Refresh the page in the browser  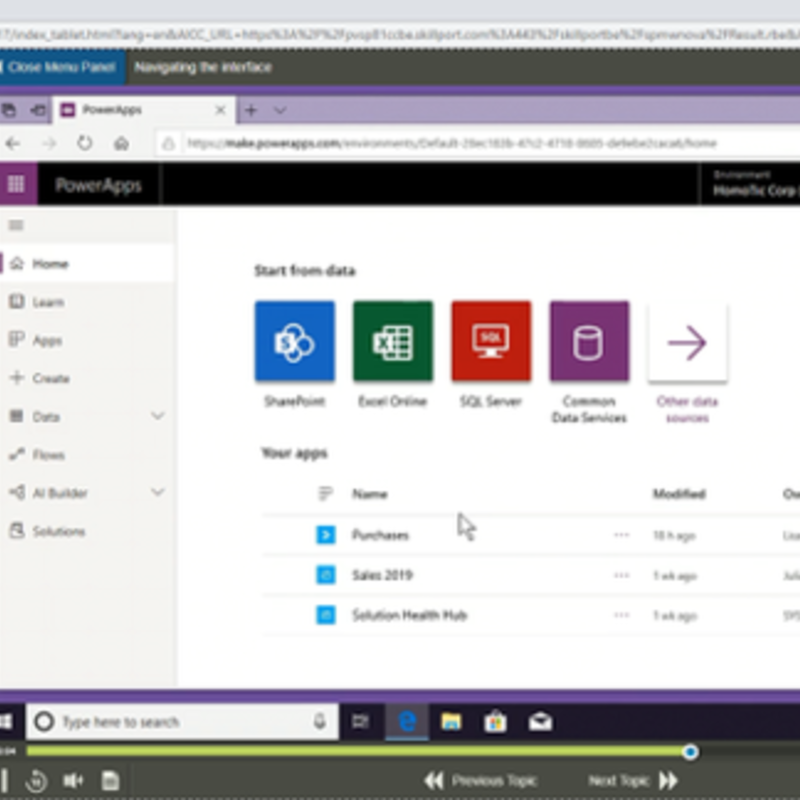[85, 143]
